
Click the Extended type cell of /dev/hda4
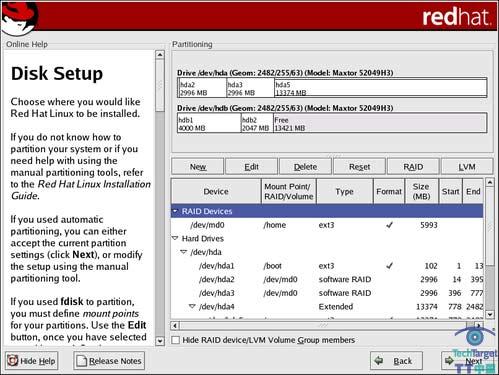pyautogui.click(x=336, y=306)
